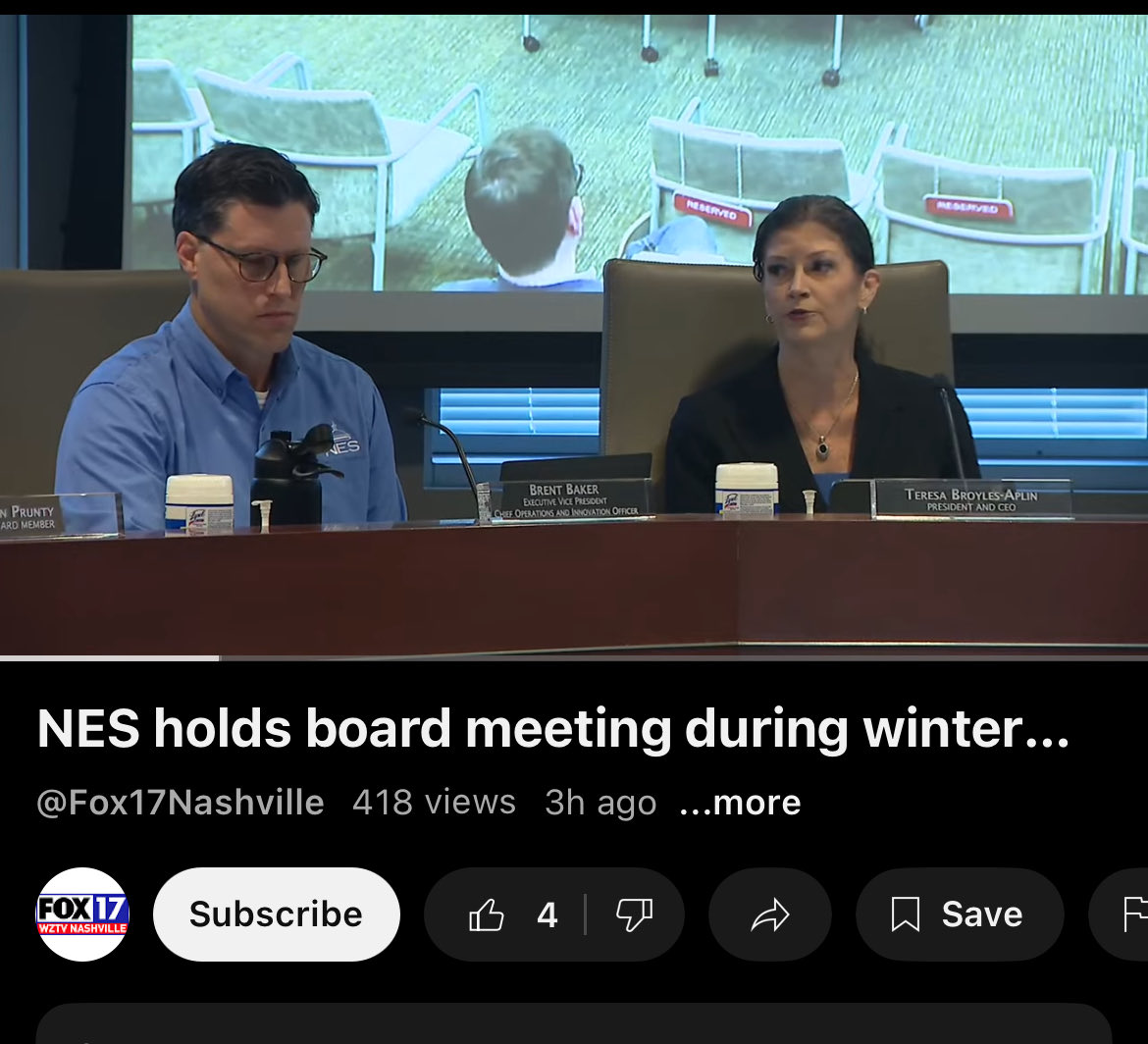Subscribe to Fox17Nashville channel

point(276,914)
